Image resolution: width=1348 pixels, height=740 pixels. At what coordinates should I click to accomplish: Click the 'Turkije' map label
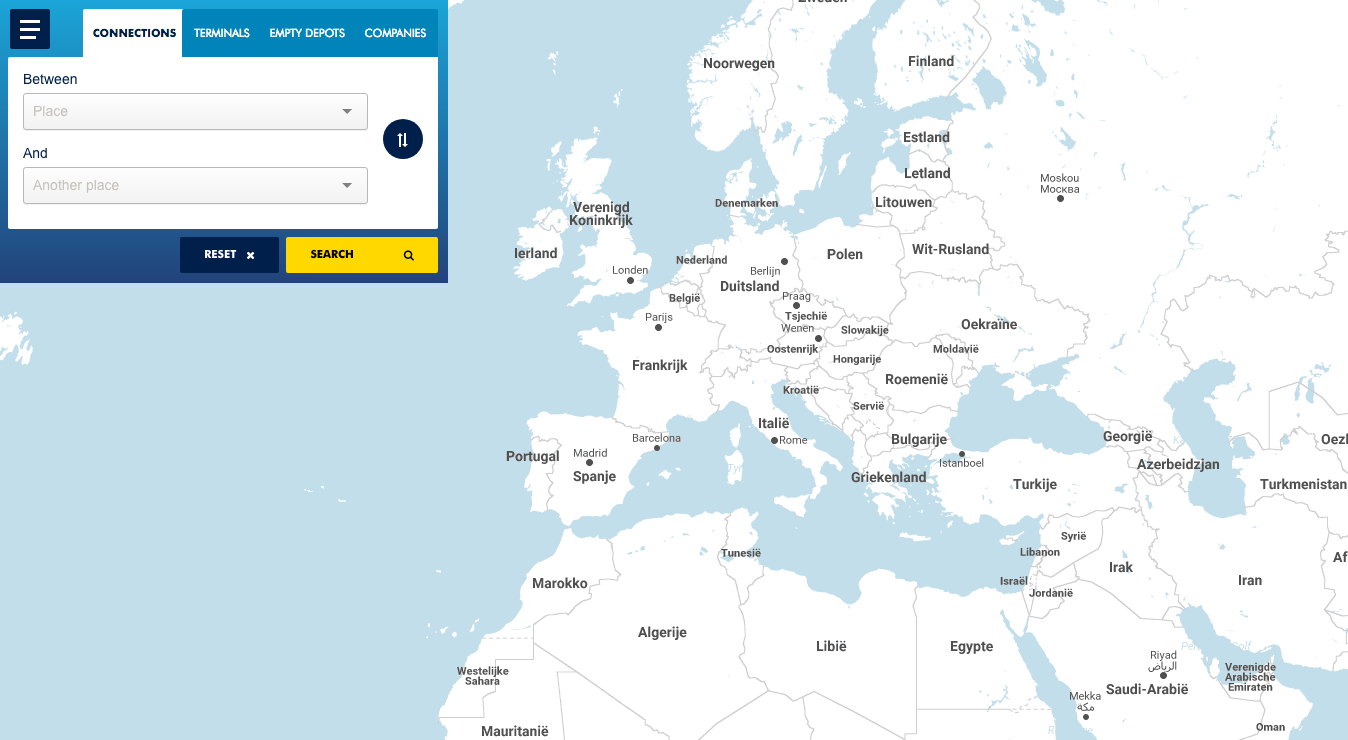1035,484
